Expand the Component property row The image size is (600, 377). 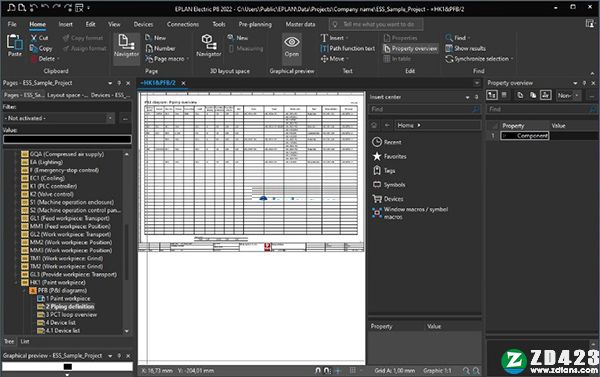(x=504, y=135)
